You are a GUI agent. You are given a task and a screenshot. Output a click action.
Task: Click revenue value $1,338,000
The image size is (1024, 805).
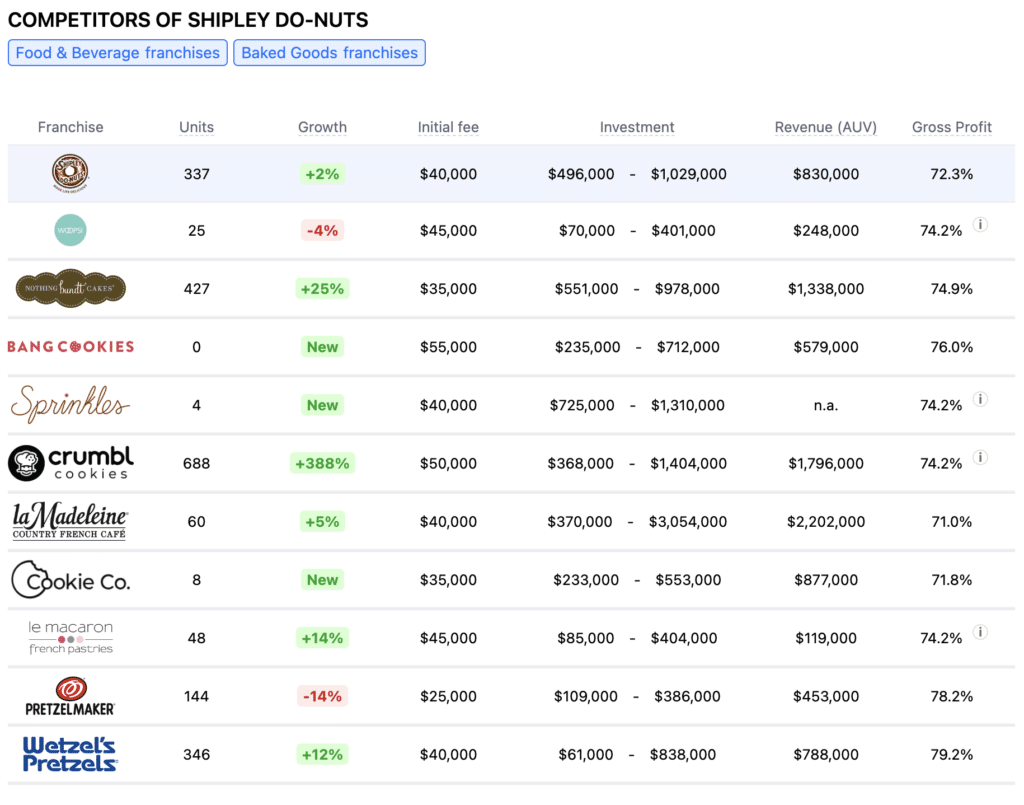[825, 289]
